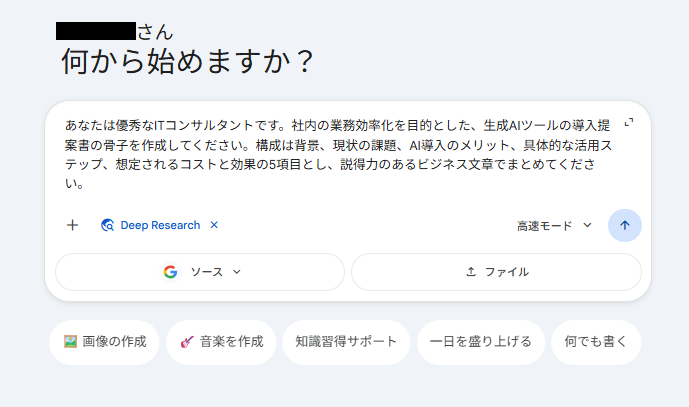This screenshot has height=407, width=689.
Task: Click the guitar icon on 音楽を作成
Action: coord(186,341)
